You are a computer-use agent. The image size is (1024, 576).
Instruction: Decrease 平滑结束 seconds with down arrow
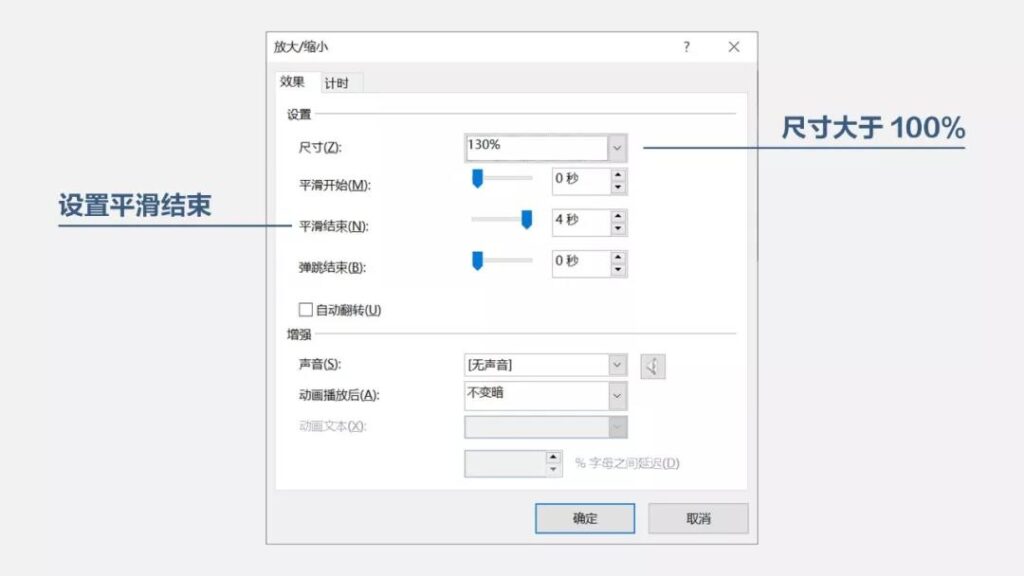[618, 229]
